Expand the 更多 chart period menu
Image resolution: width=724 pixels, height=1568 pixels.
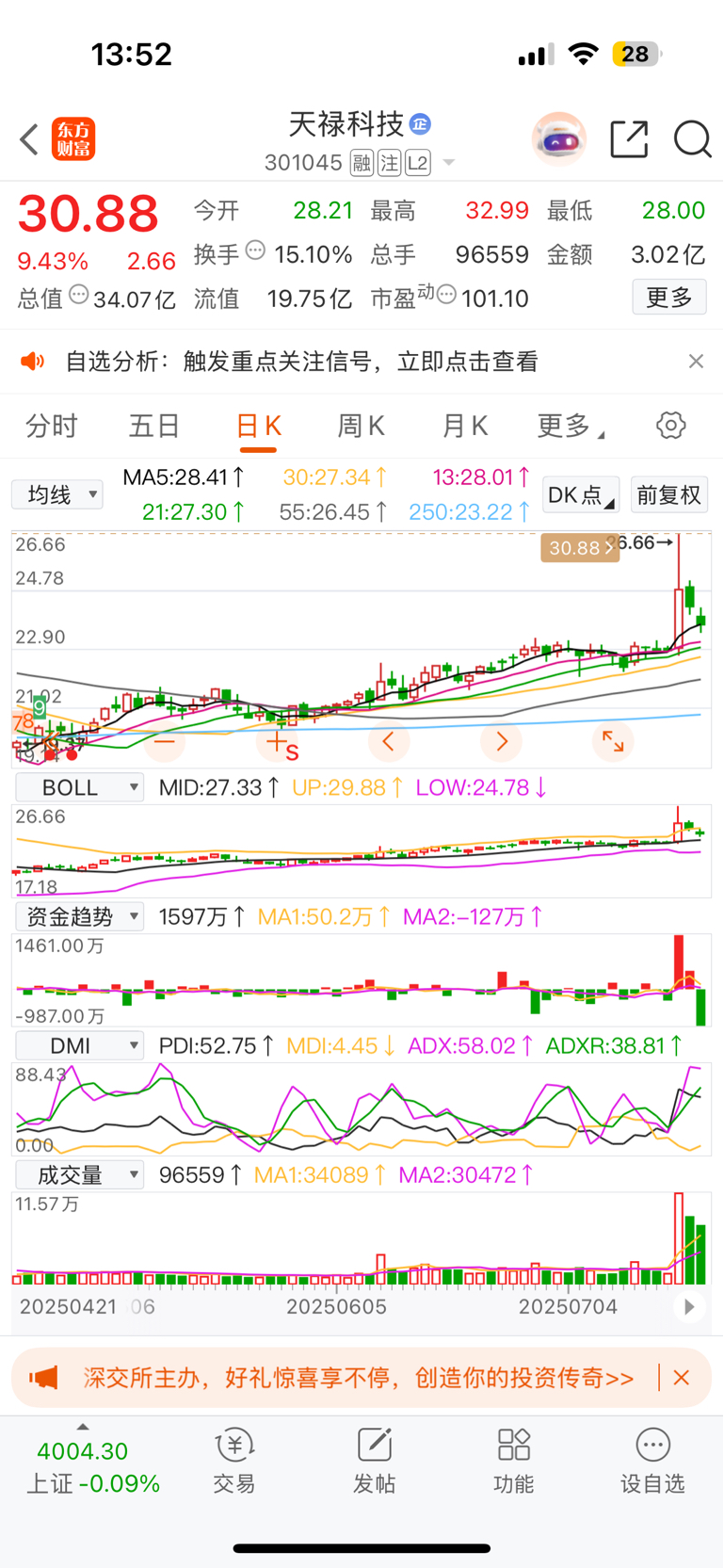[571, 427]
